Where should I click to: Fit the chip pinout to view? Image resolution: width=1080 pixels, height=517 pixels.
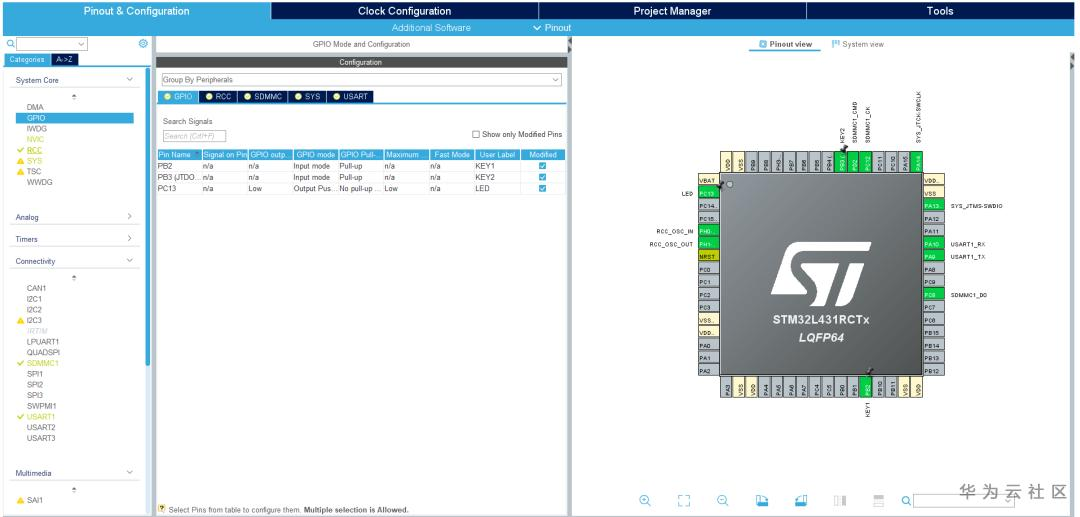(x=683, y=500)
